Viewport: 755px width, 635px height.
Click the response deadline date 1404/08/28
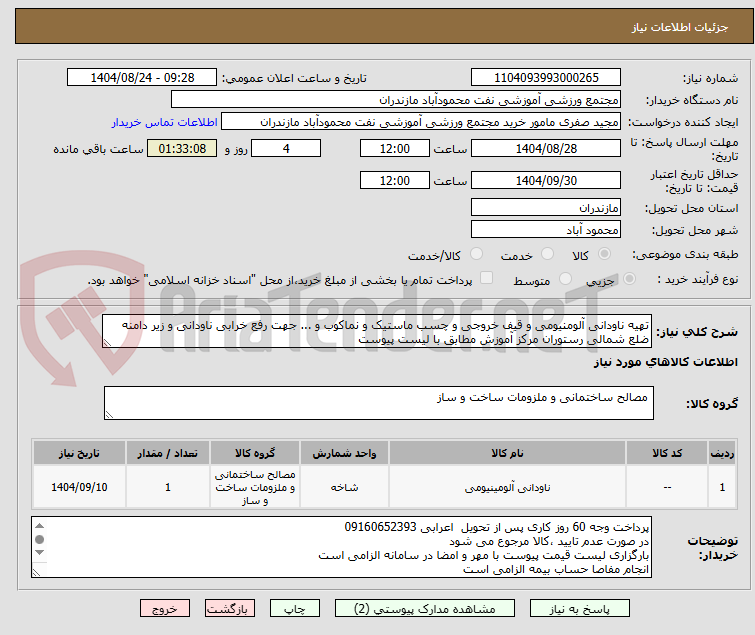[546, 148]
